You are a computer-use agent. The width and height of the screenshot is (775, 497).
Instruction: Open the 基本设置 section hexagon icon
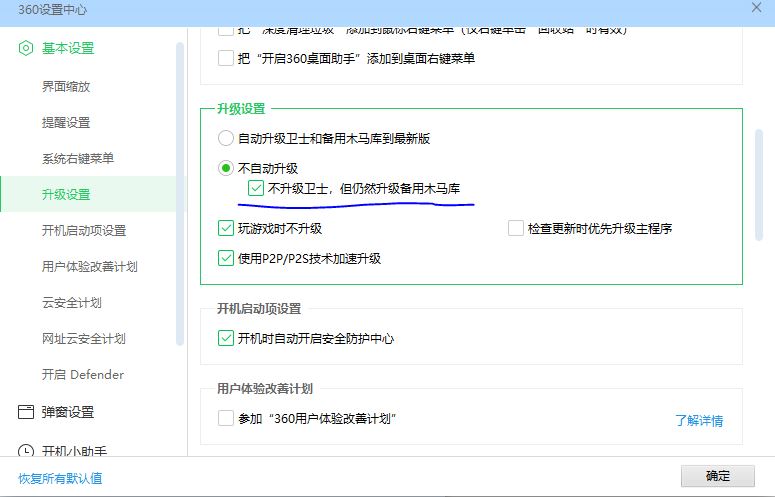(x=26, y=48)
